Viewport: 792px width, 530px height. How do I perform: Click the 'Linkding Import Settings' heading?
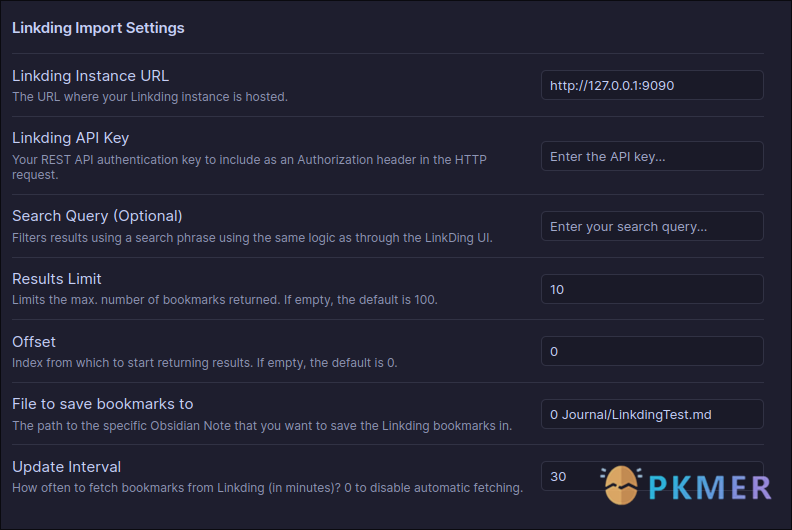[98, 28]
